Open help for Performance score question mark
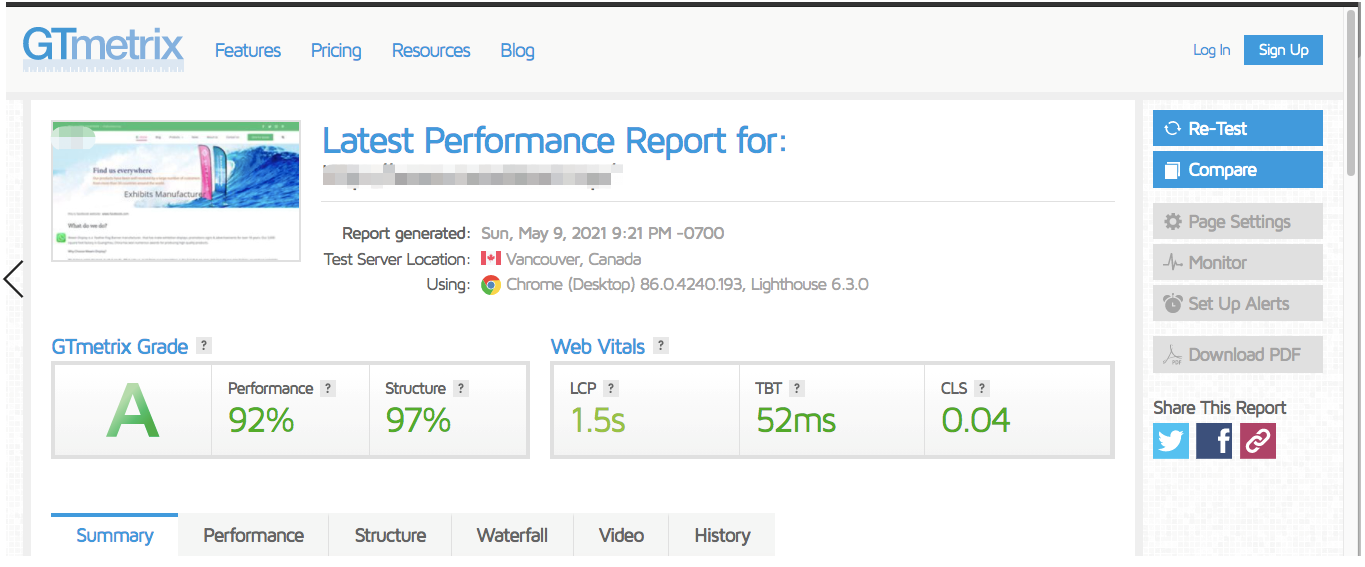This screenshot has width=1365, height=567. coord(328,389)
